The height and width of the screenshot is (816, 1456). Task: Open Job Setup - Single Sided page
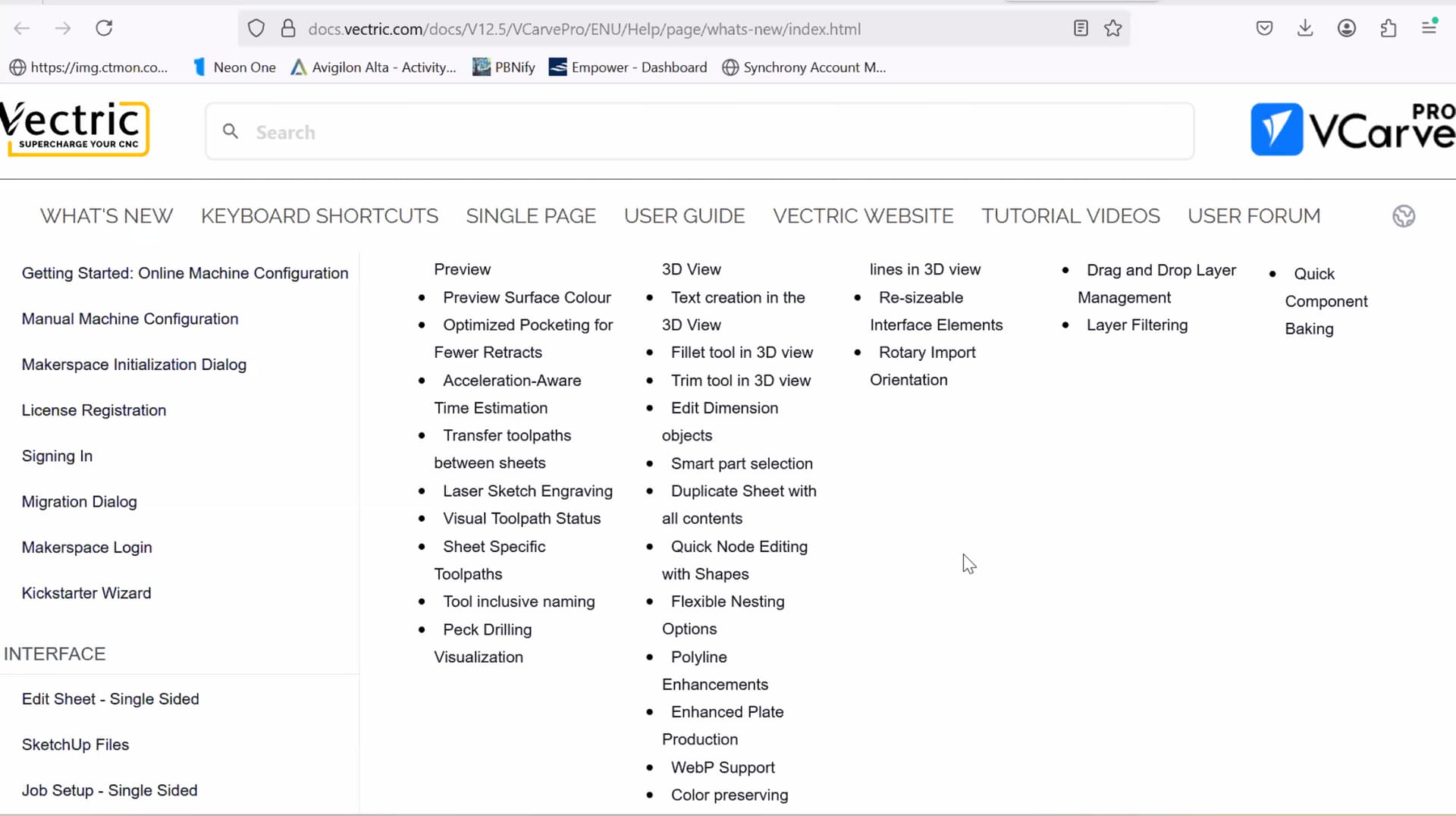(109, 790)
